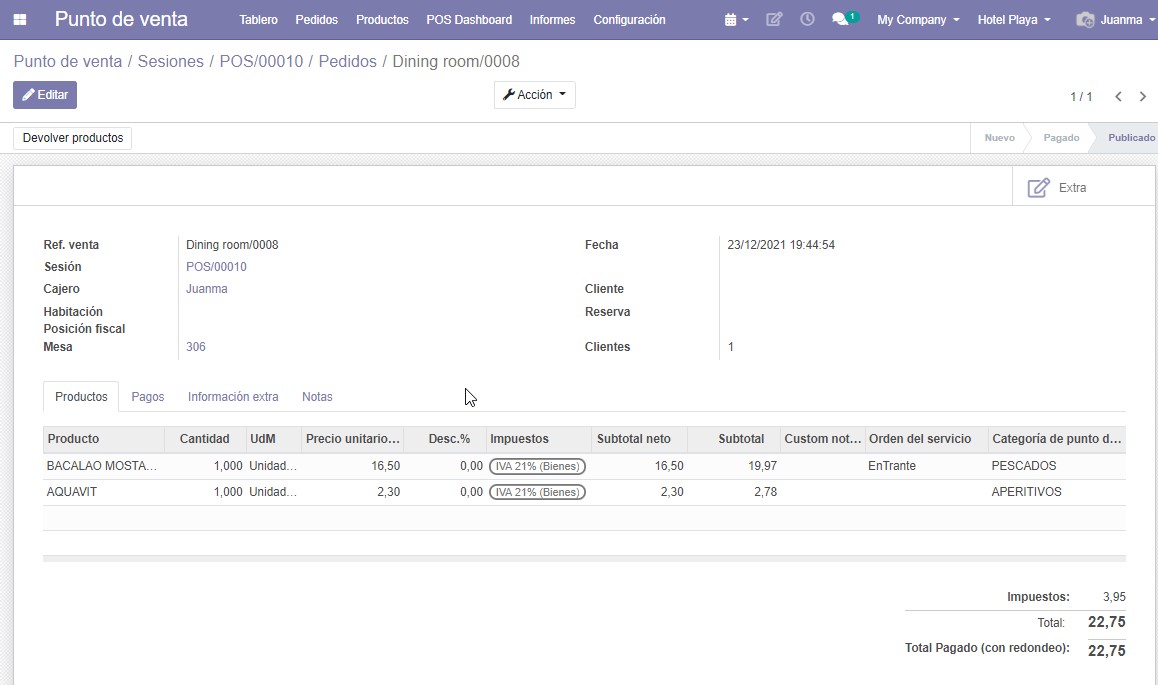Open the calendar icon dropdown in navbar
The image size is (1158, 685).
pyautogui.click(x=736, y=20)
